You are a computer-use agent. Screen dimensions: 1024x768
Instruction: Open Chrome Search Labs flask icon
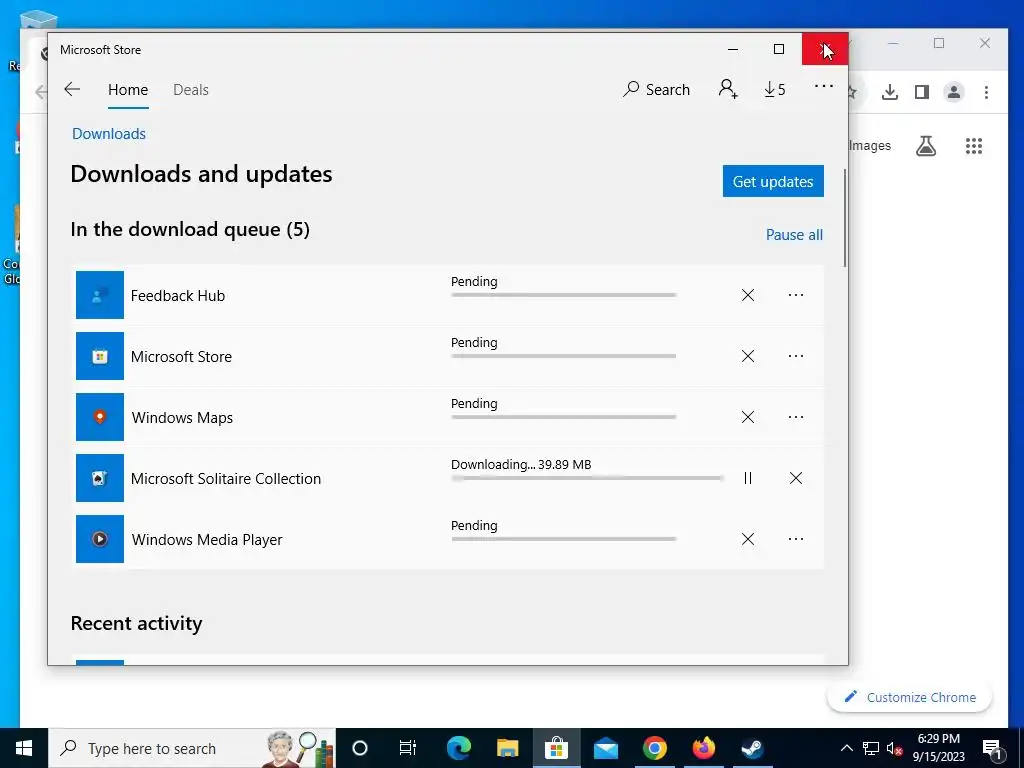tap(926, 146)
